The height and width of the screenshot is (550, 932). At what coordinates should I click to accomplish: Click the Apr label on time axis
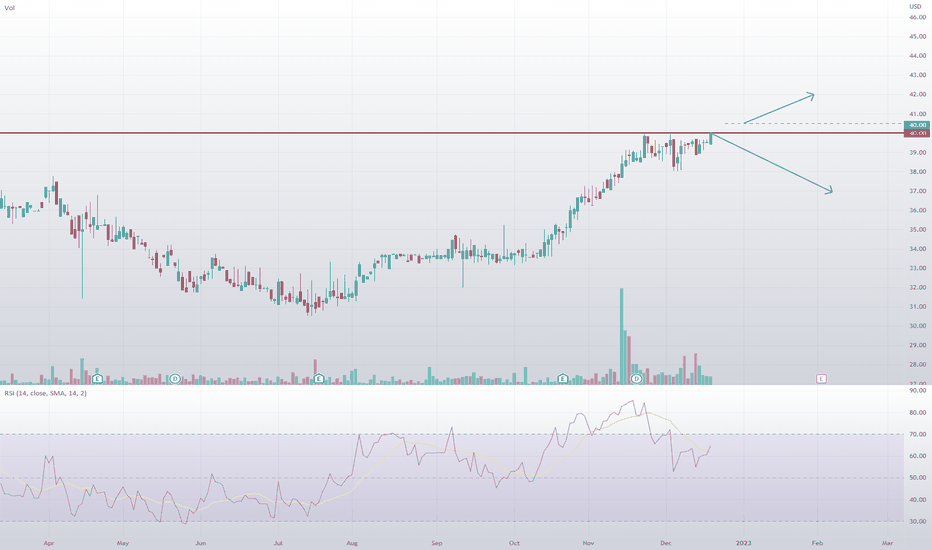(x=49, y=543)
